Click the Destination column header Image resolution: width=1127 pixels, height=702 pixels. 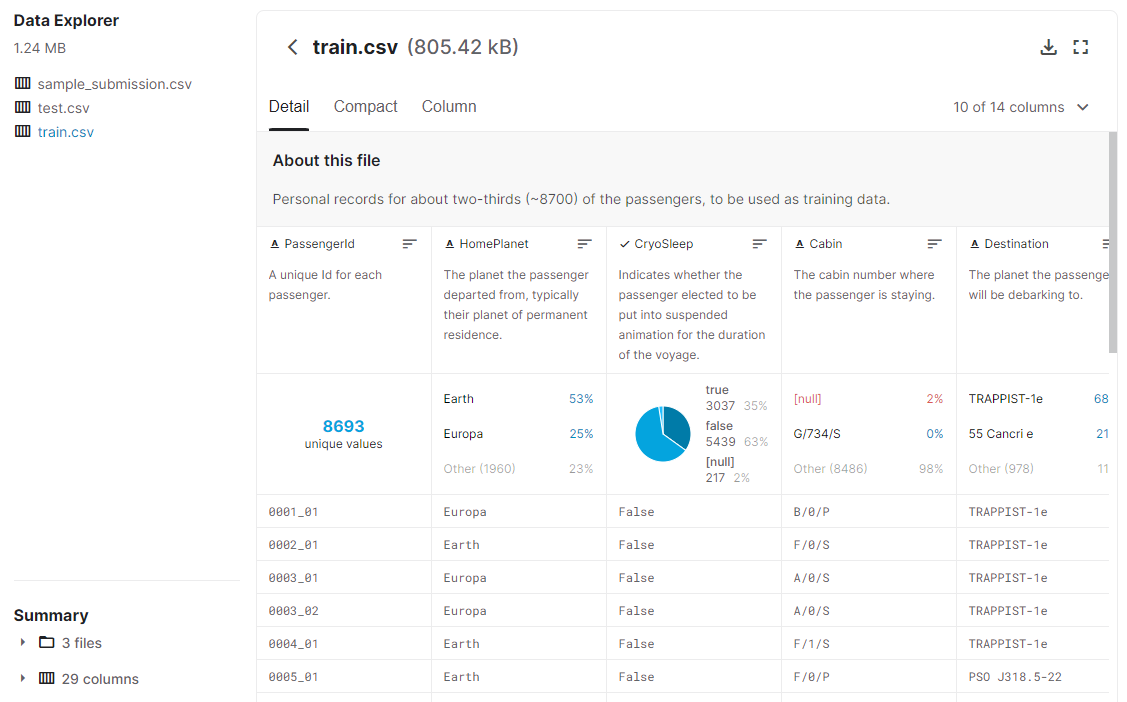coord(1016,244)
